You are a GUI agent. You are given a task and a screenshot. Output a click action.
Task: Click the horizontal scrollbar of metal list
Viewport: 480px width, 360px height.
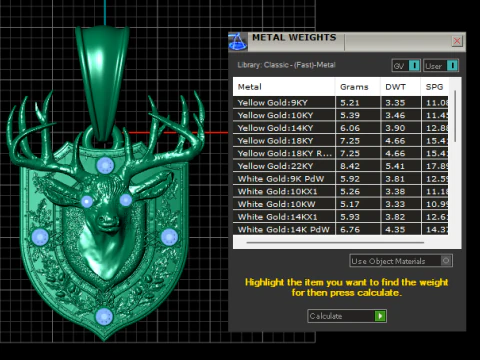point(335,243)
